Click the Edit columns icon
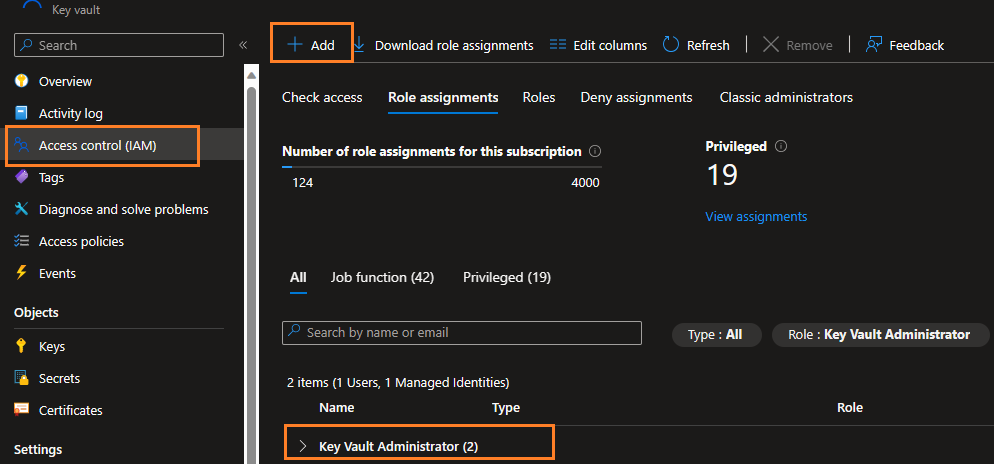Screen dimensions: 994x464 click(558, 45)
